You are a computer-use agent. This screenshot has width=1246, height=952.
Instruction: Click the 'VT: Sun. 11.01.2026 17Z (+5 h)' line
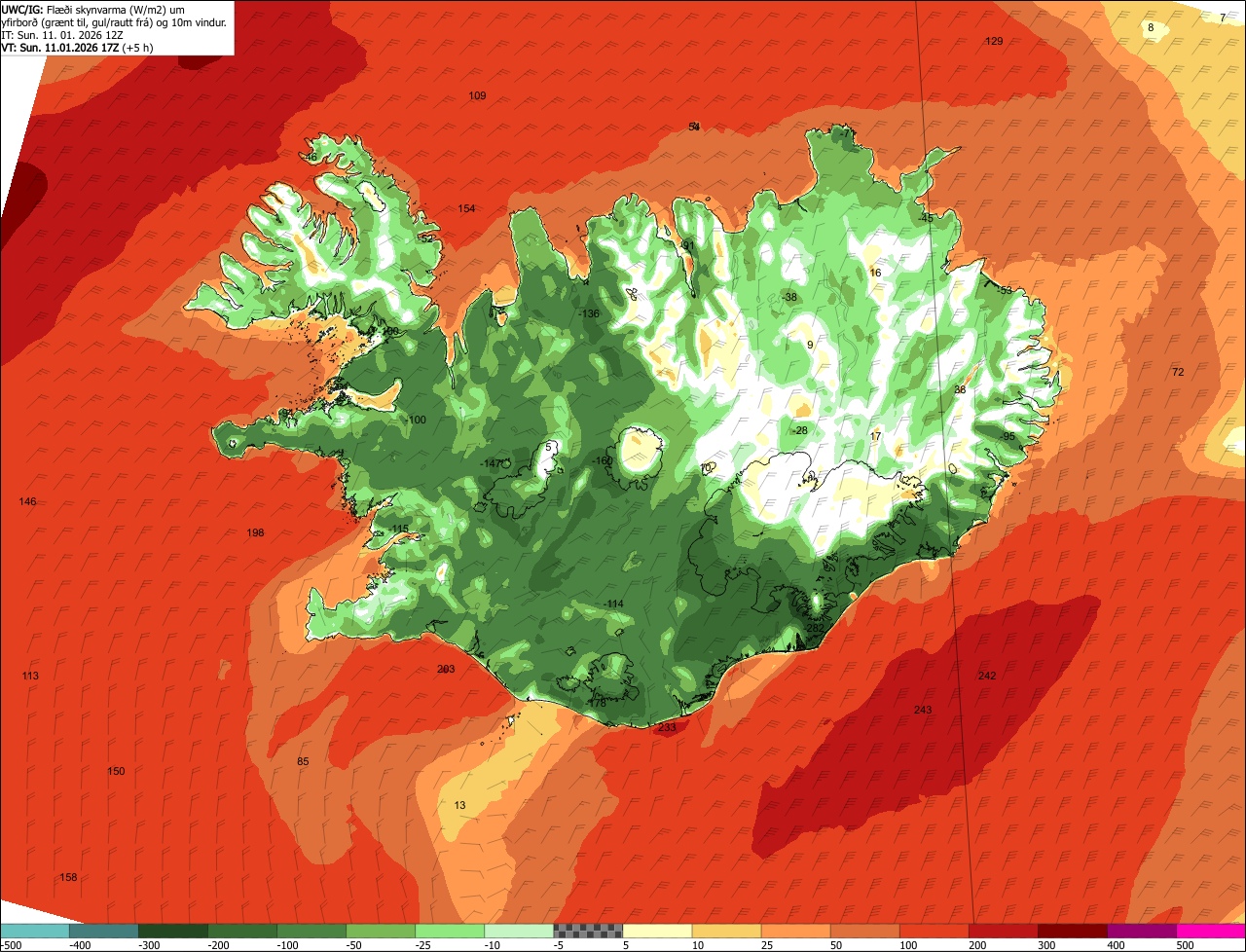point(77,47)
